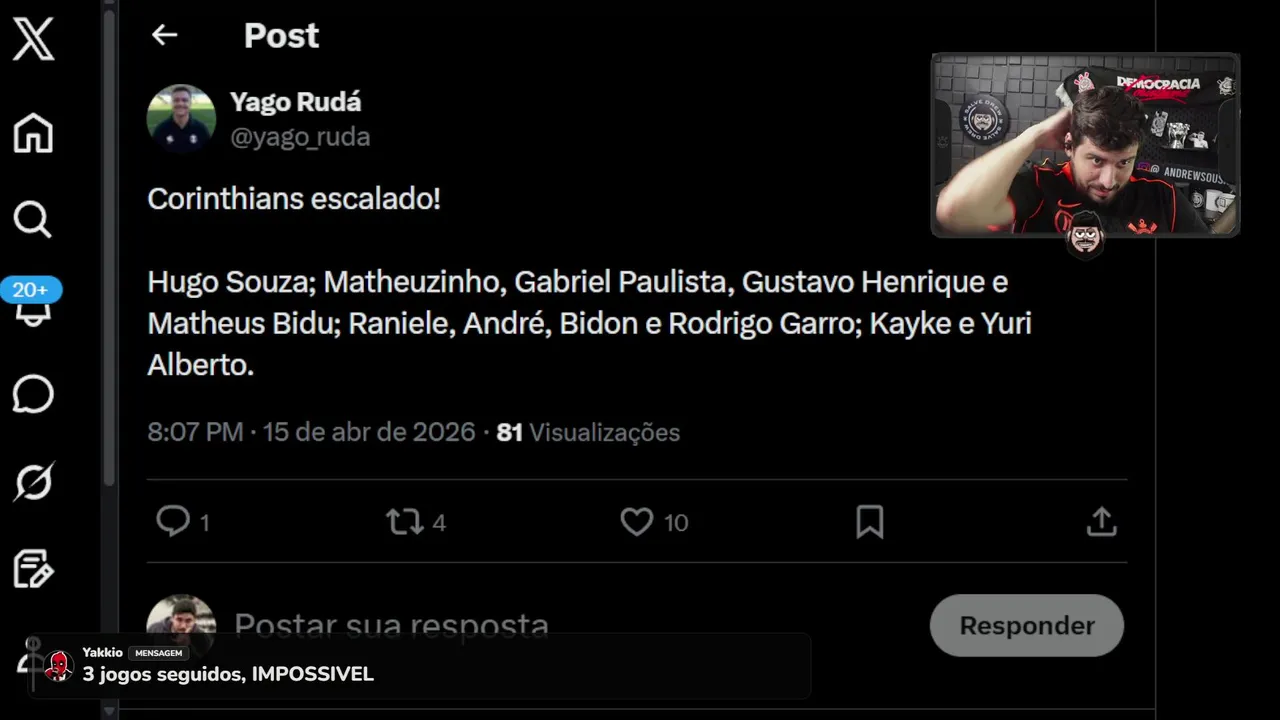This screenshot has height=720, width=1280.
Task: Open the lists/compose note icon in sidebar
Action: [x=33, y=569]
